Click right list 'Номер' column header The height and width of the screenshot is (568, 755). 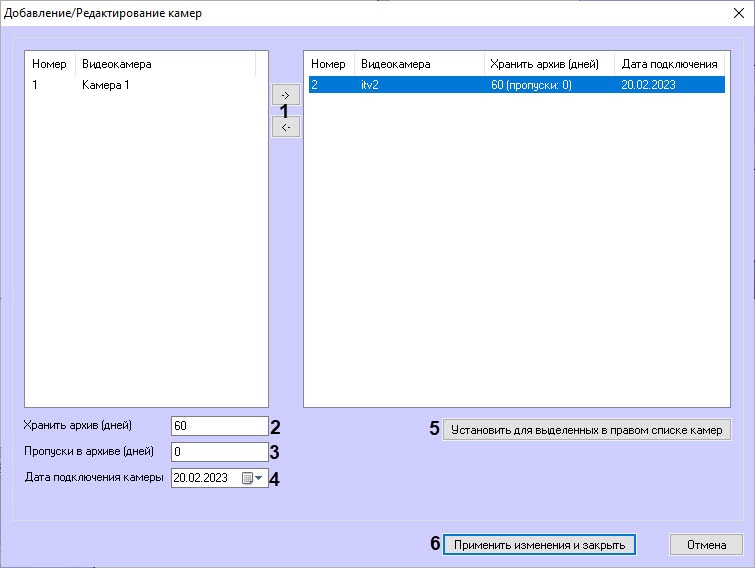pos(329,64)
